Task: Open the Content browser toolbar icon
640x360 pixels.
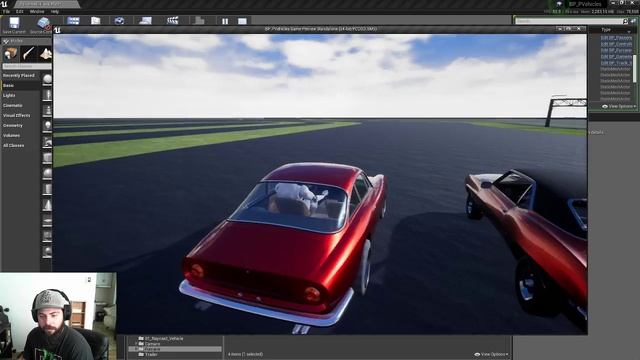Action: click(73, 21)
